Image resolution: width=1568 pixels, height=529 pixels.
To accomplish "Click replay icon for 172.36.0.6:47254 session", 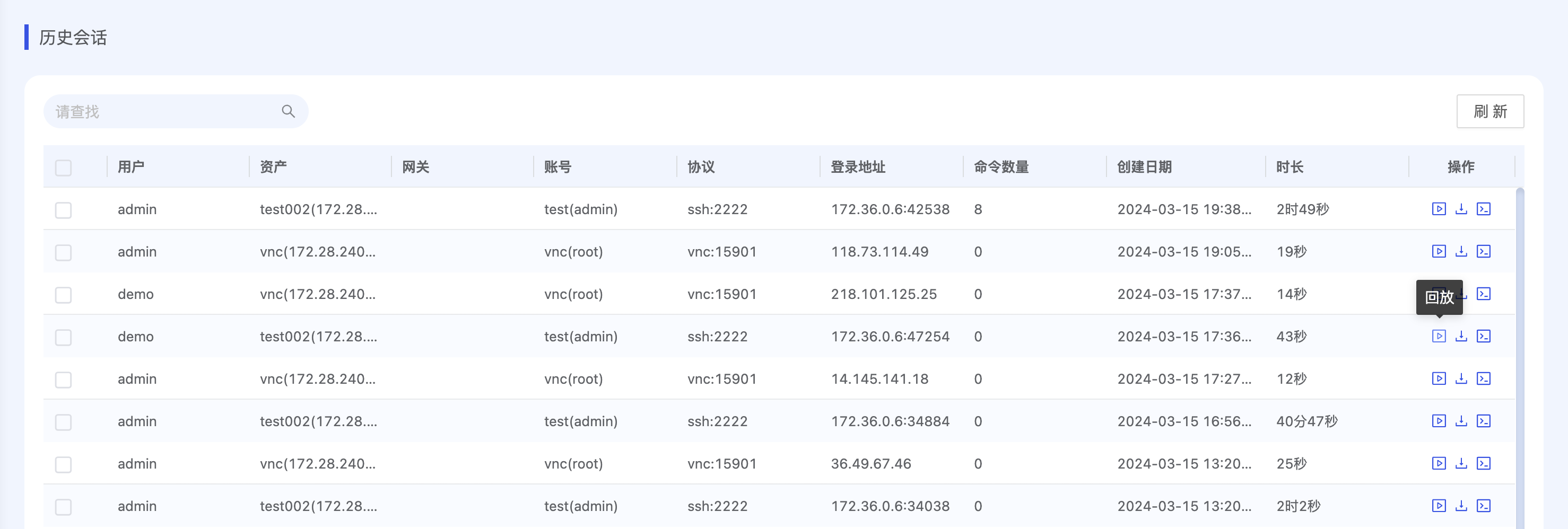I will coord(1439,336).
